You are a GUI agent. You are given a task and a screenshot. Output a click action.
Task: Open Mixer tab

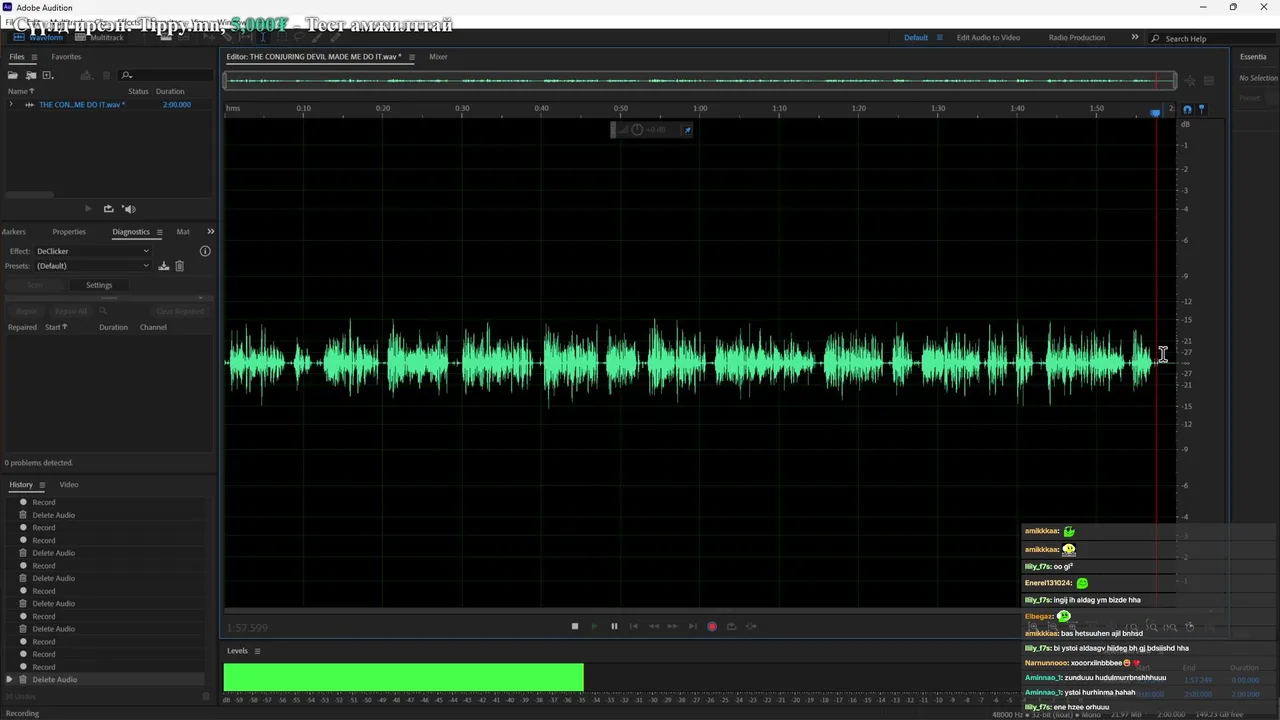(438, 57)
